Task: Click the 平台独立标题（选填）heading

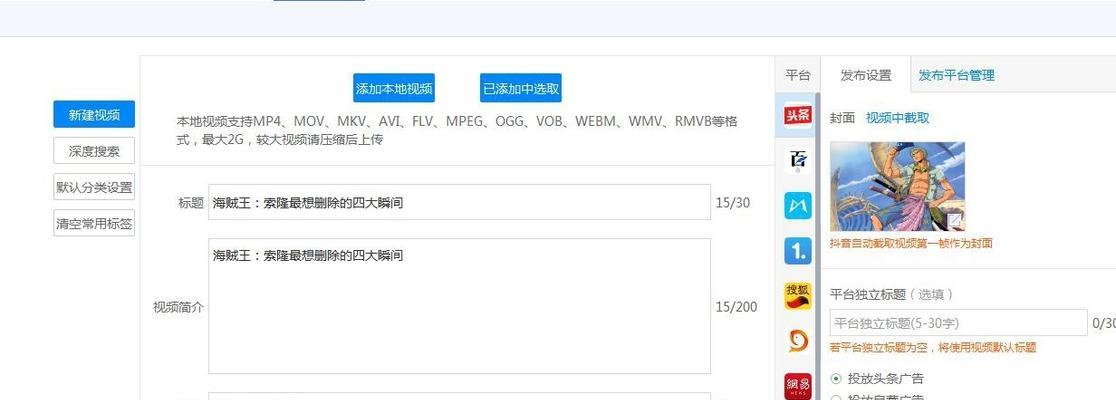Action: coord(891,294)
